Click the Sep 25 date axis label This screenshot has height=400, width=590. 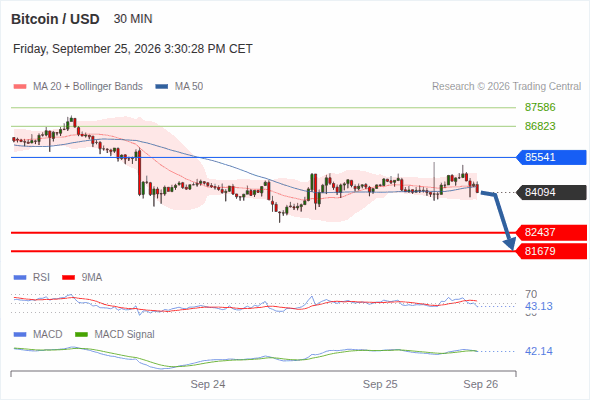tap(380, 384)
